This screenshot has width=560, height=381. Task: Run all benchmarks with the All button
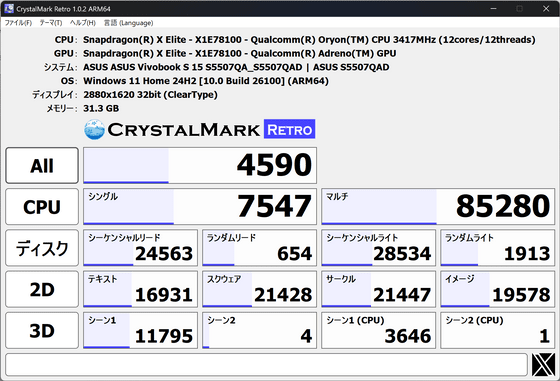[42, 165]
